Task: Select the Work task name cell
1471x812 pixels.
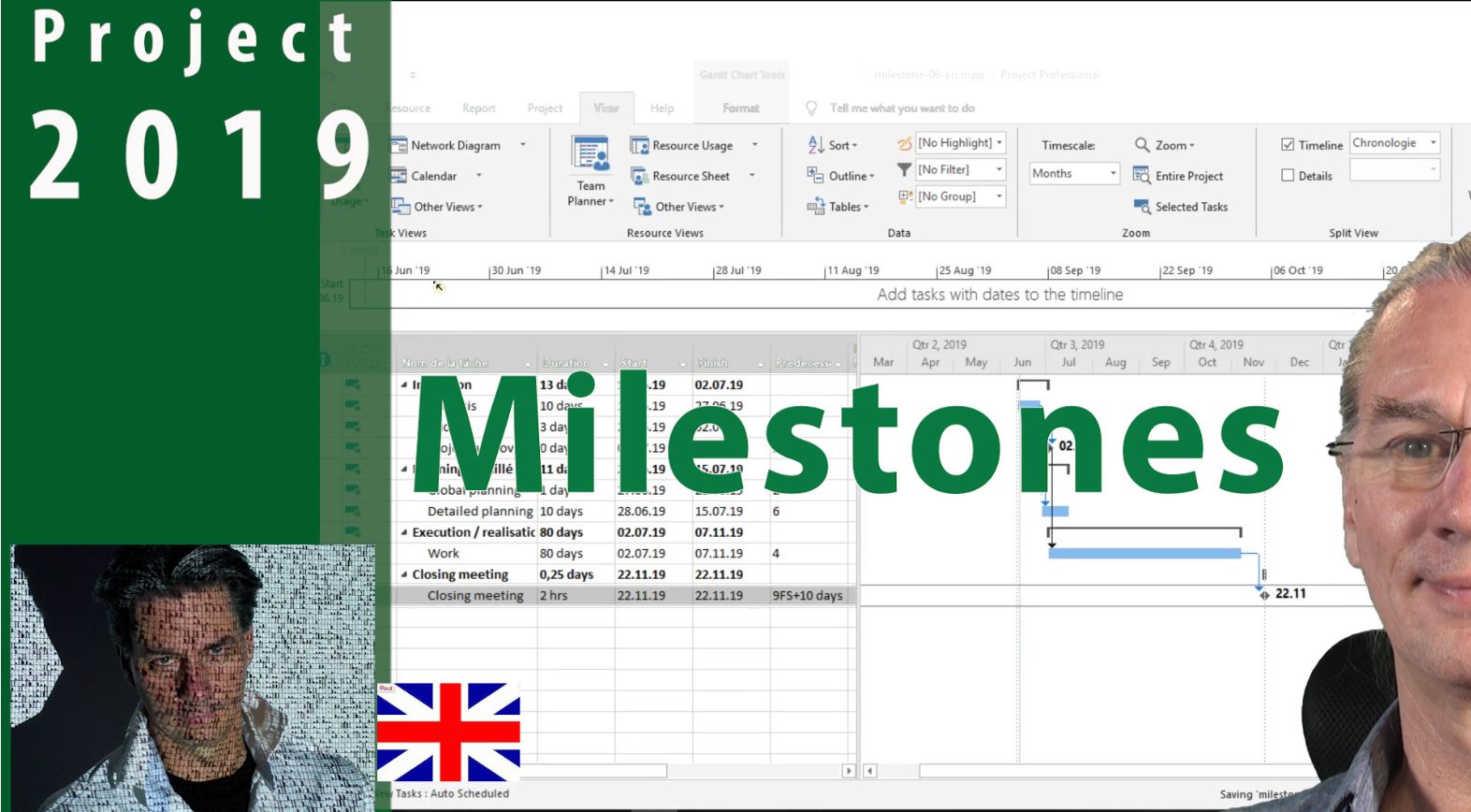Action: point(467,554)
